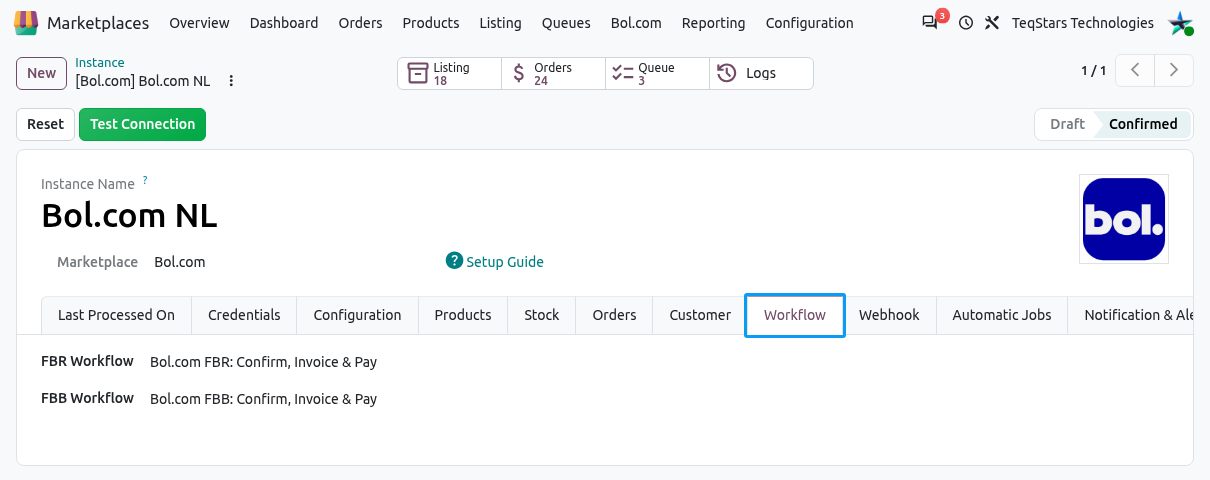The height and width of the screenshot is (480, 1210).
Task: Switch to the Products form tab
Action: click(463, 315)
